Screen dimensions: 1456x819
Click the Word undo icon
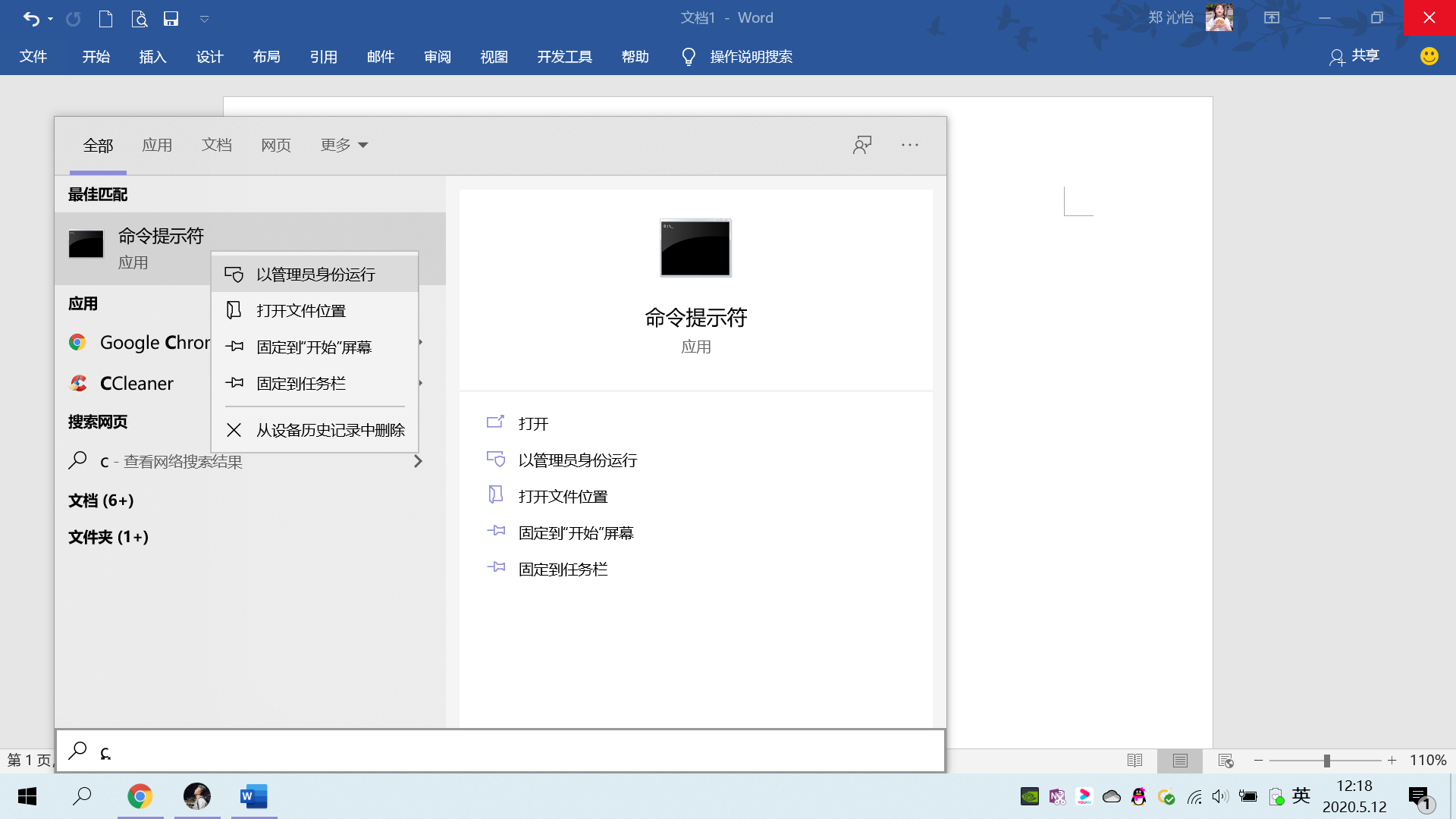pyautogui.click(x=30, y=17)
